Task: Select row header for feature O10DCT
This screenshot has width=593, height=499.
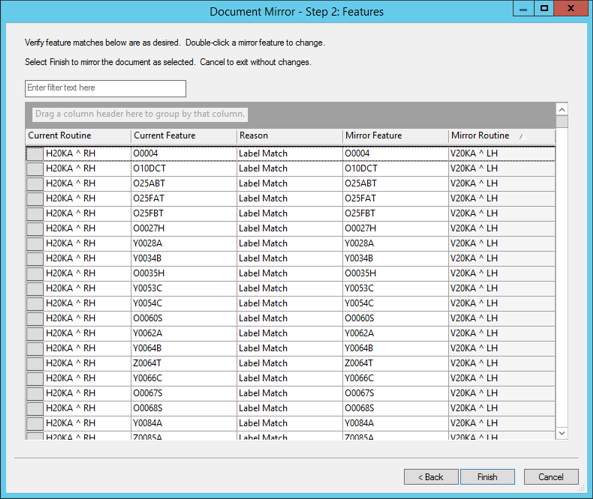Action: pyautogui.click(x=35, y=168)
